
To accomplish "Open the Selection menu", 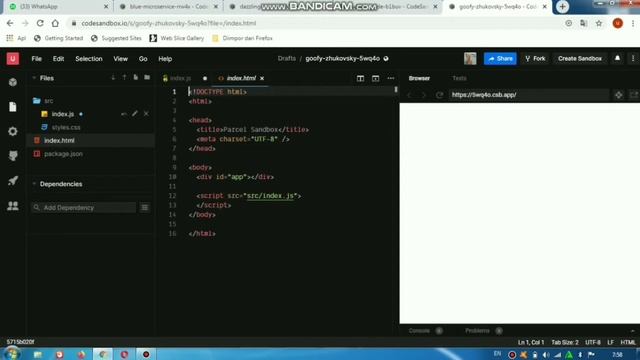I will click(x=89, y=59).
